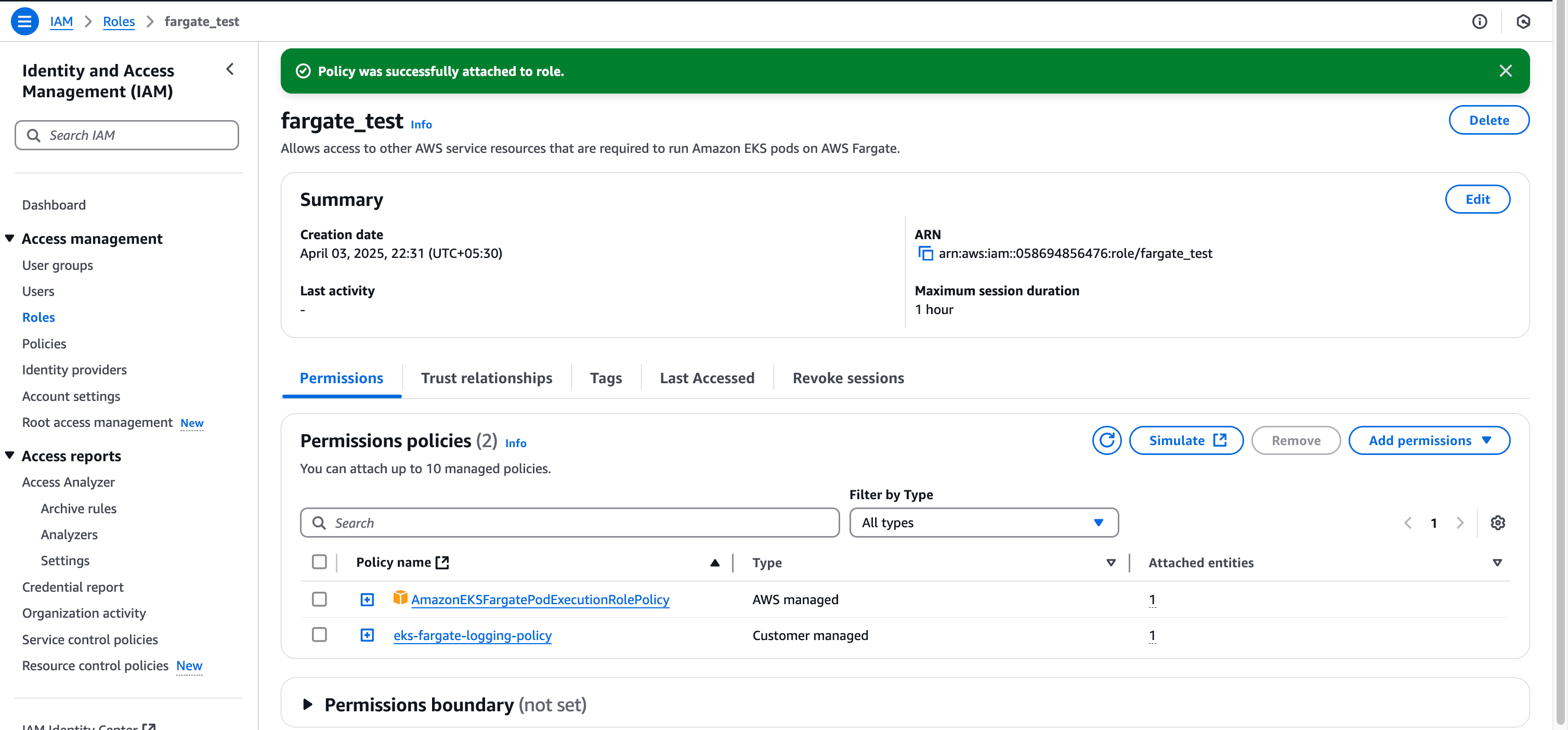
Task: Expand AmazonEKSFargatePodExecutionRolePolicy row details
Action: (x=367, y=599)
